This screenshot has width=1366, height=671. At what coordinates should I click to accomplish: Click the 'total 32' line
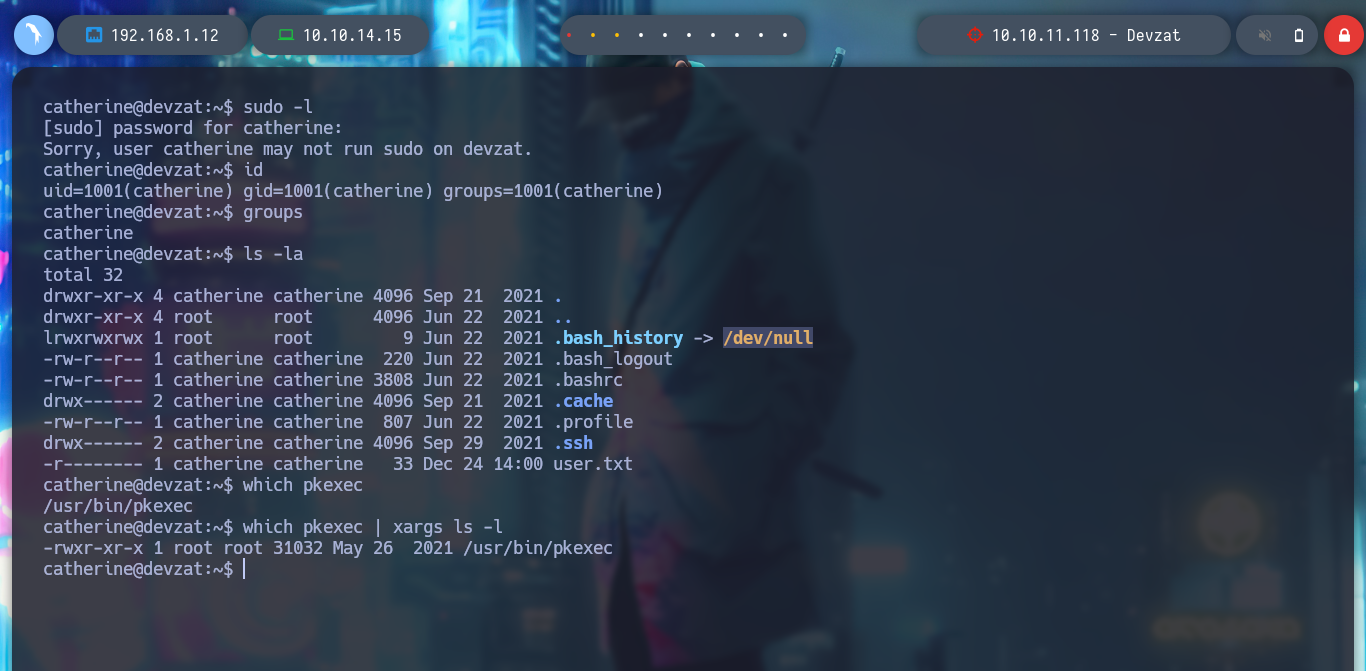coord(83,275)
